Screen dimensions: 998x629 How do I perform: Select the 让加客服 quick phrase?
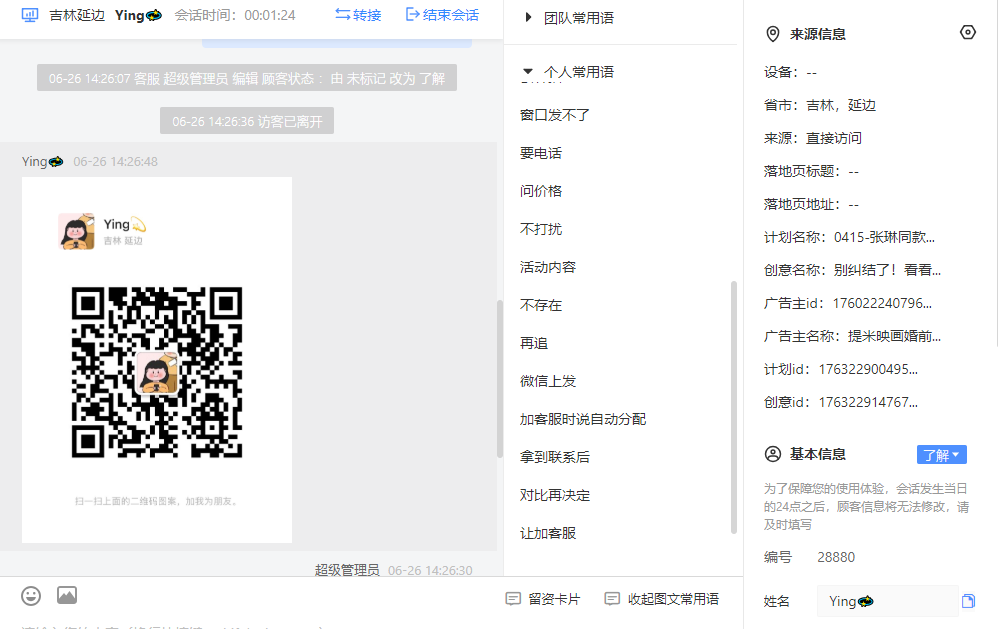[548, 534]
